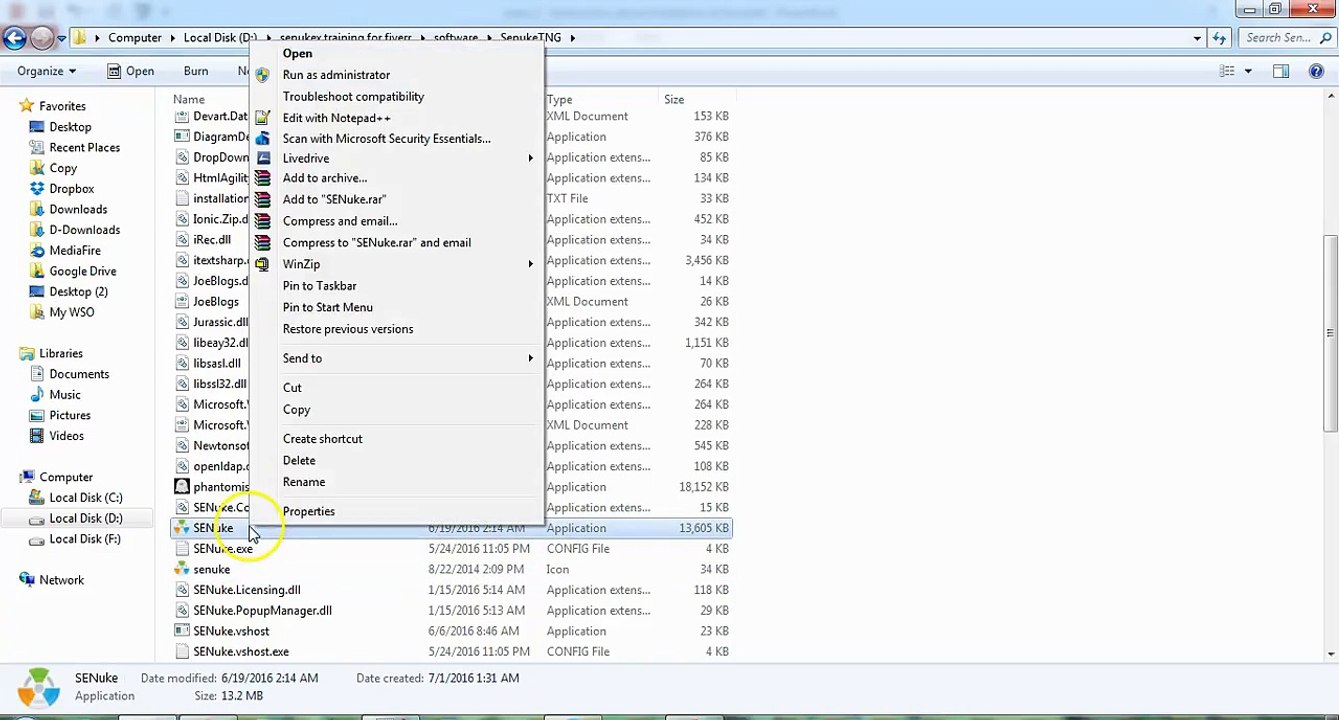Toggle the preview pane icon
The image size is (1339, 720).
[x=1281, y=71]
